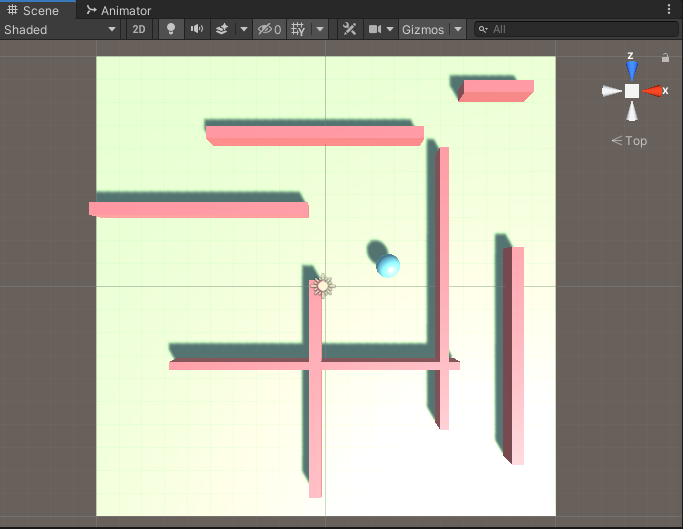Click the white bottom axis cone
The image size is (683, 529).
tap(632, 112)
